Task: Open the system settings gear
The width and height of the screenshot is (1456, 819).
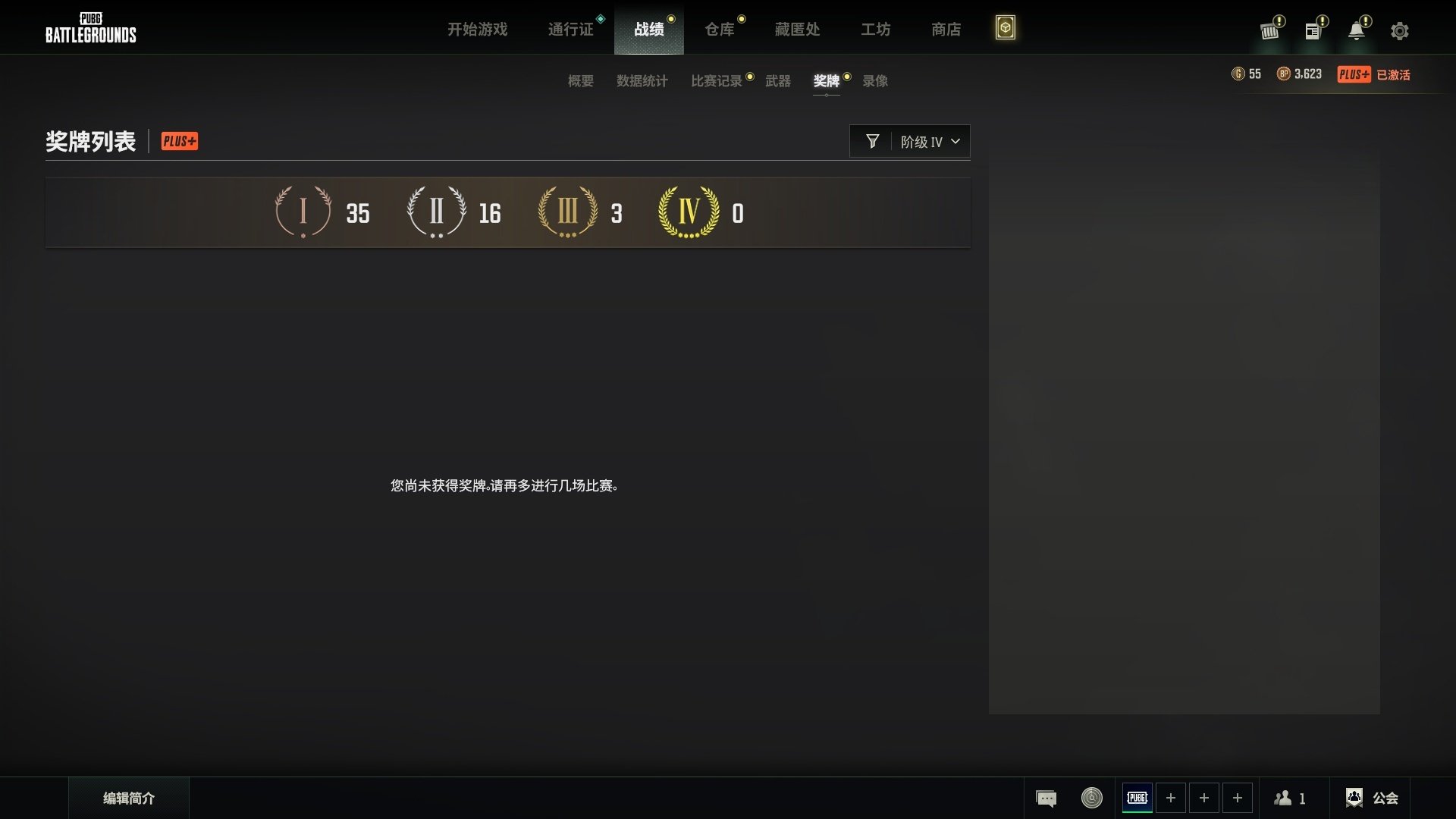Action: click(1399, 30)
